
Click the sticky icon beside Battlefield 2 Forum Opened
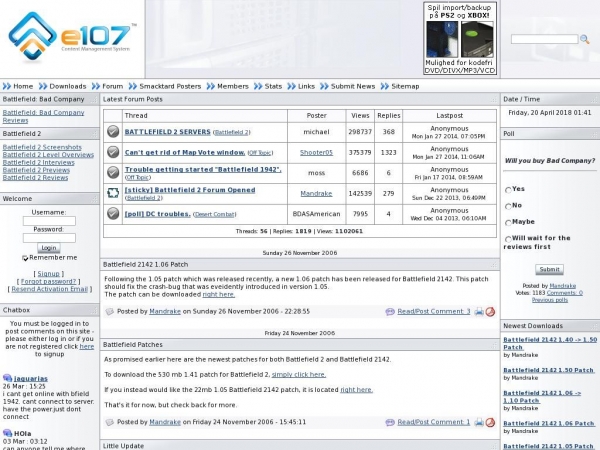click(113, 193)
